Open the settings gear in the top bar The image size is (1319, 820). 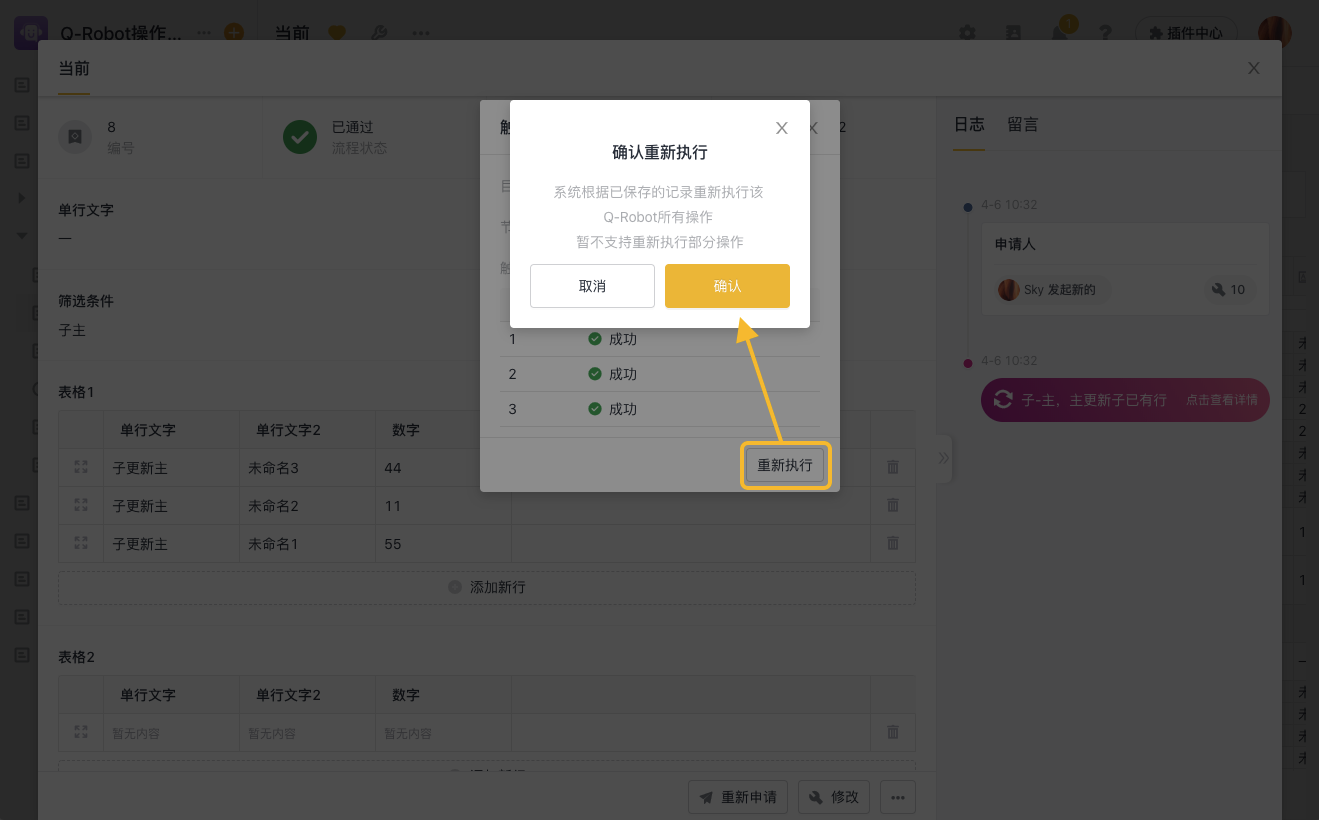[967, 32]
